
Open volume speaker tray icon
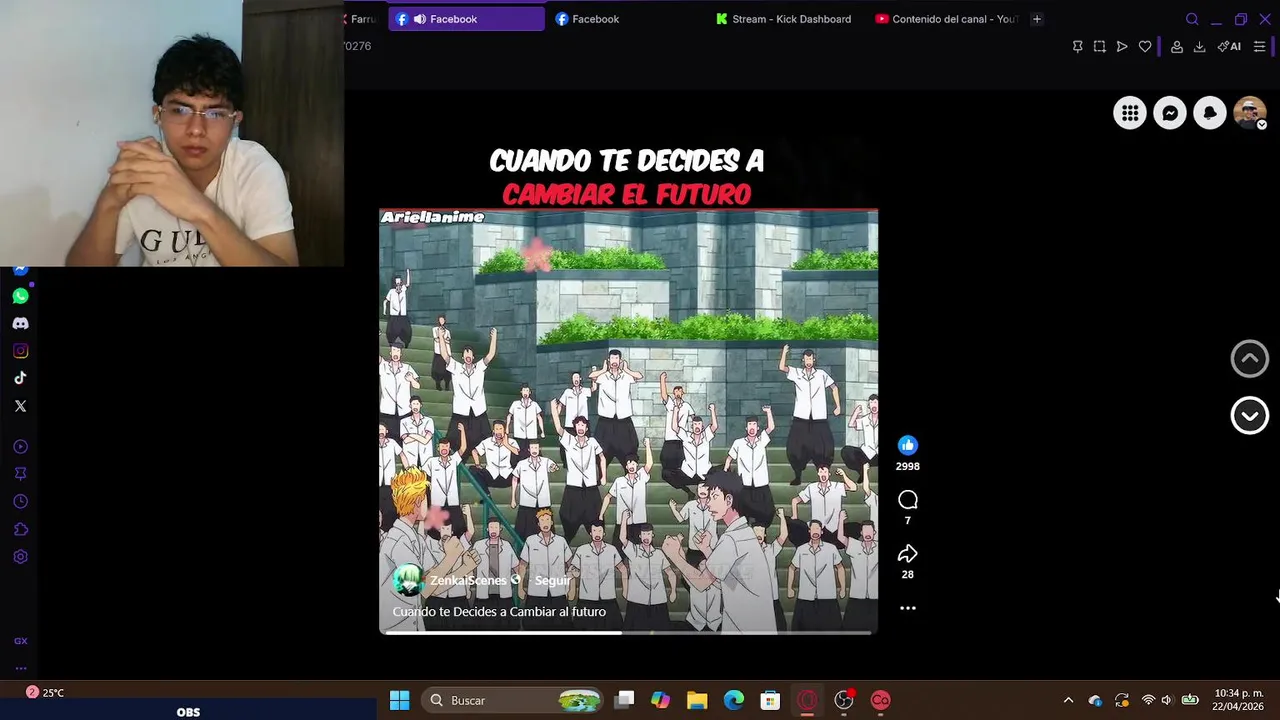click(x=1166, y=700)
